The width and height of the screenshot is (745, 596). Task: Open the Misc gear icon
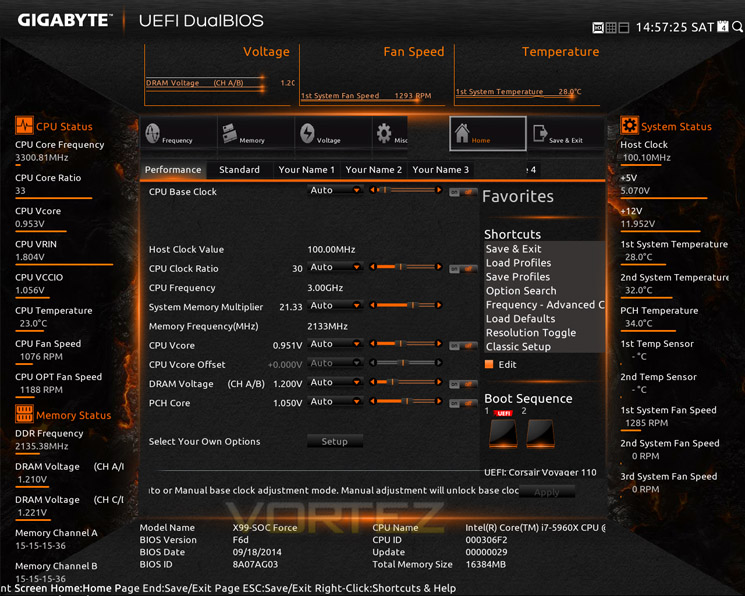coord(384,134)
